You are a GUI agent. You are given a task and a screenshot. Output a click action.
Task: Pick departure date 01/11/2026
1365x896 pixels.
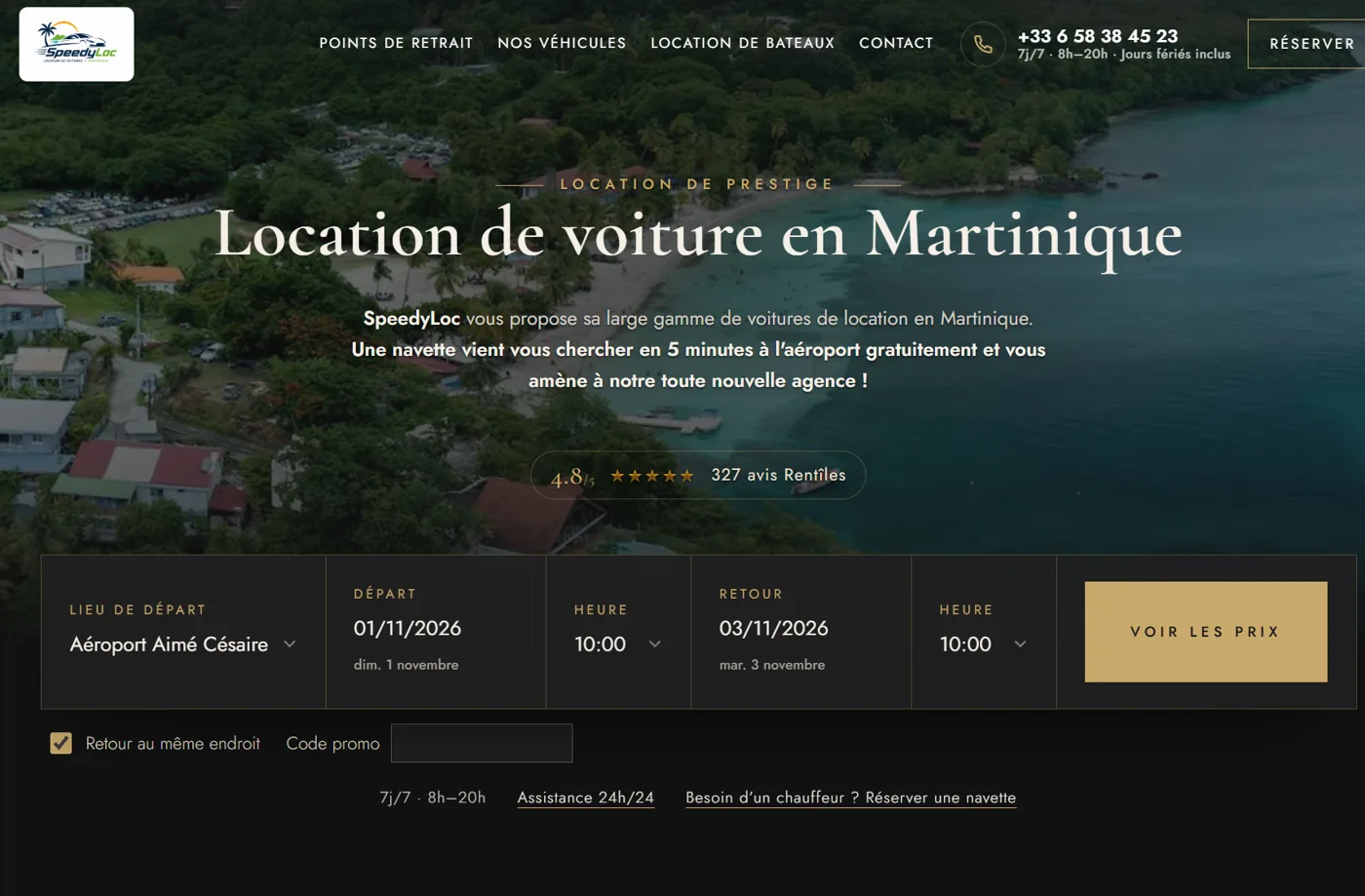pos(408,628)
